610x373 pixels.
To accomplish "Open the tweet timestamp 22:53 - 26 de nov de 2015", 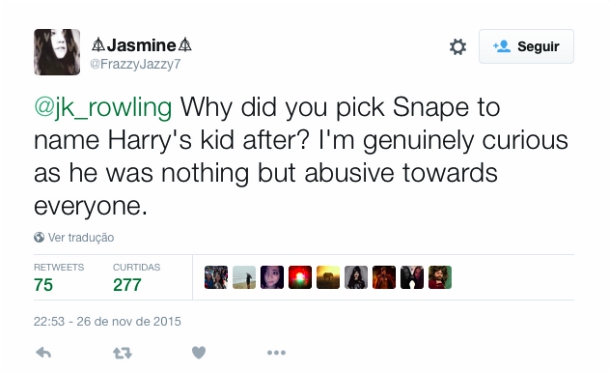I will click(107, 321).
